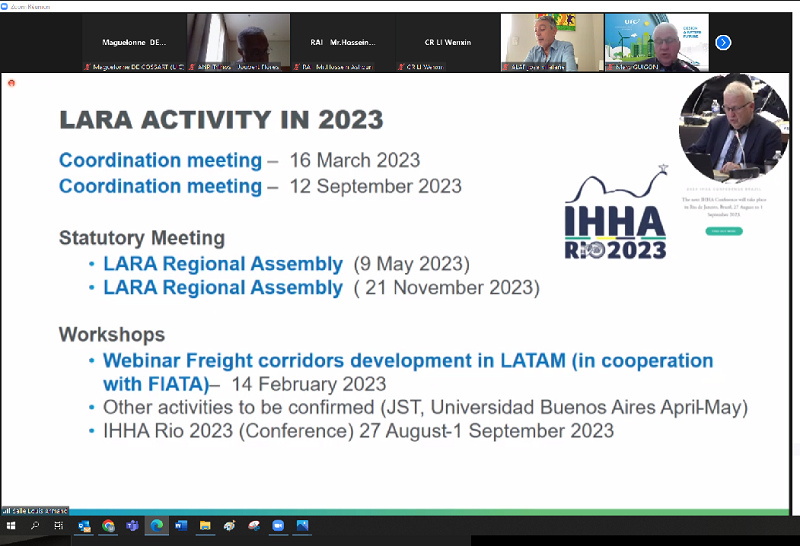Viewport: 800px width, 546px height.
Task: Click the '(9 May 2023)' date text
Action: click(412, 264)
